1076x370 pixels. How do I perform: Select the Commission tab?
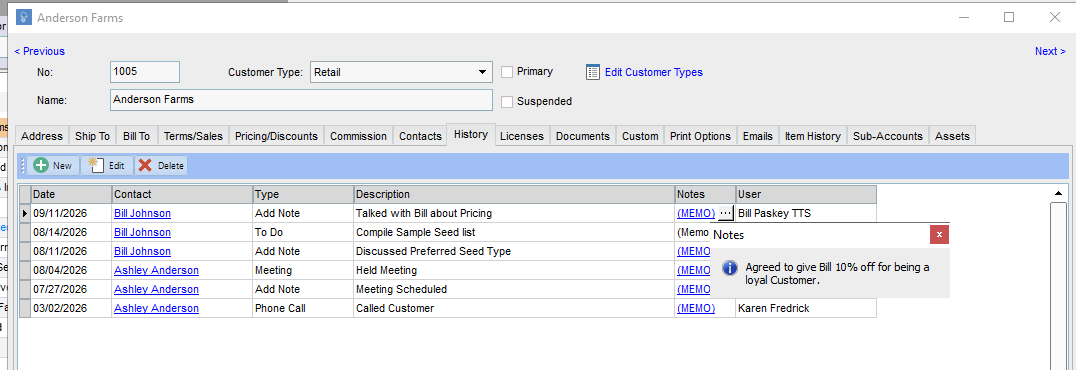359,136
